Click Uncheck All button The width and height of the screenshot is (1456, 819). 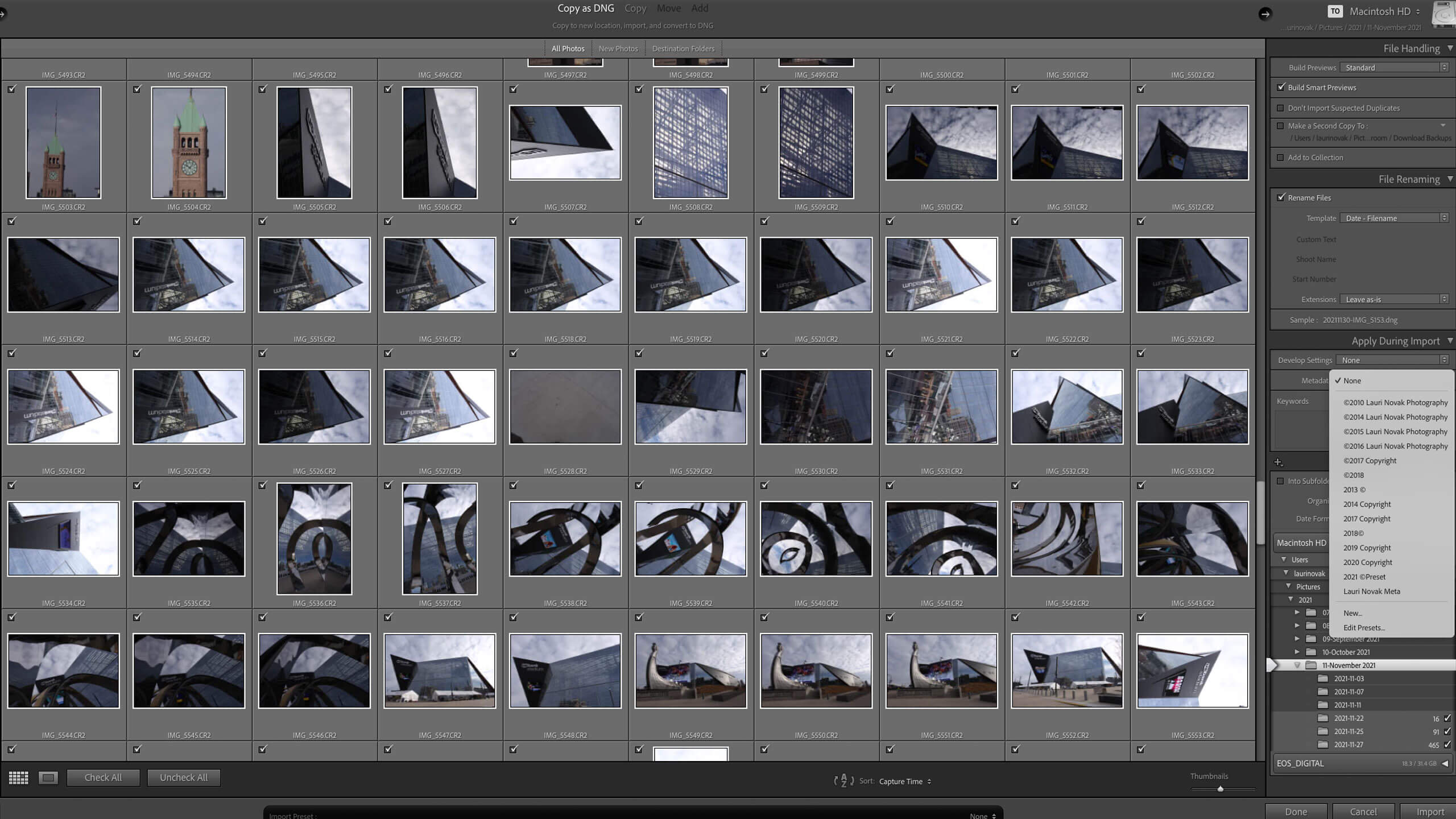tap(184, 777)
